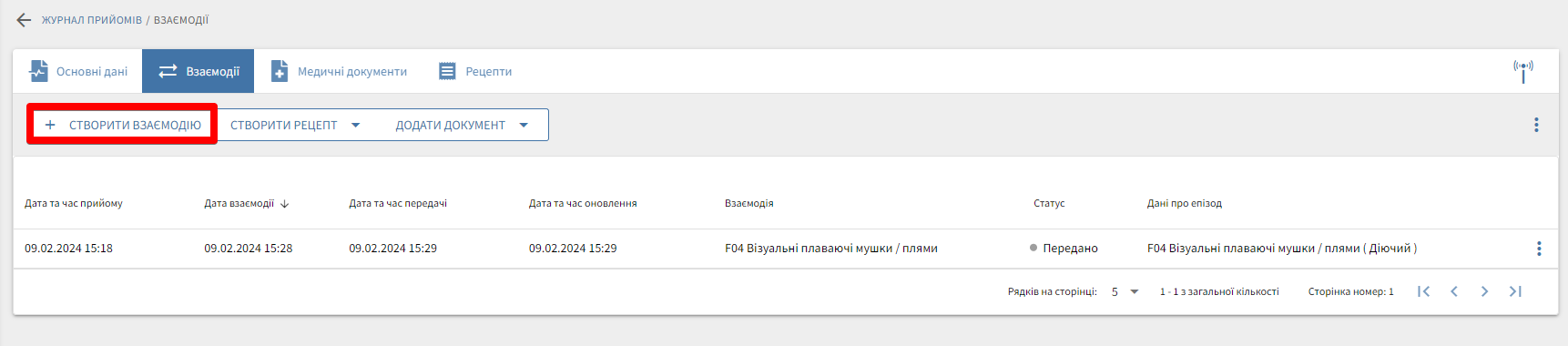Go to next page arrow
This screenshot has height=346, width=1568.
tap(1484, 291)
